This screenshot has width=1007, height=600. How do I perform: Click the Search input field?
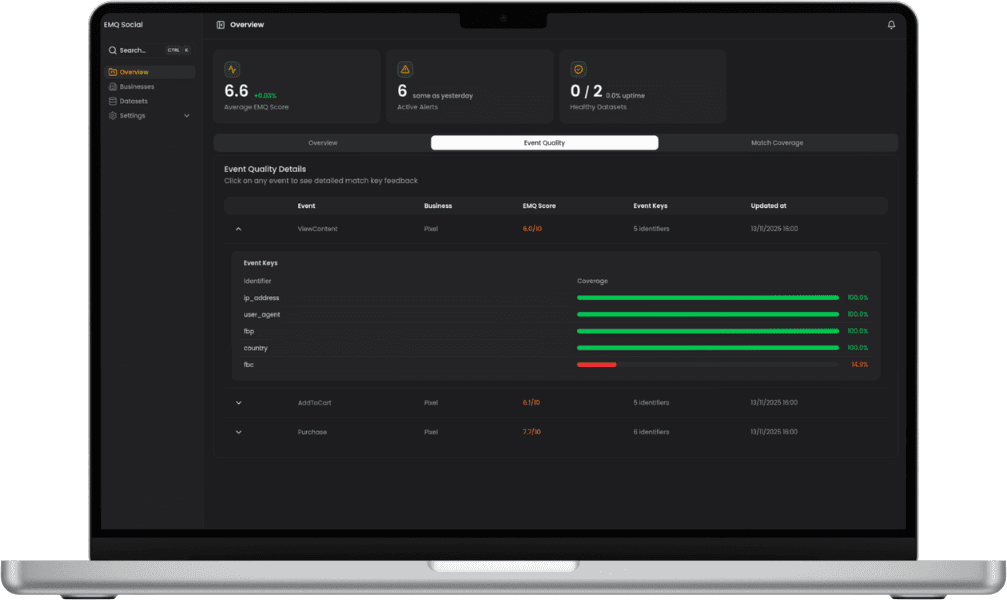pos(140,50)
